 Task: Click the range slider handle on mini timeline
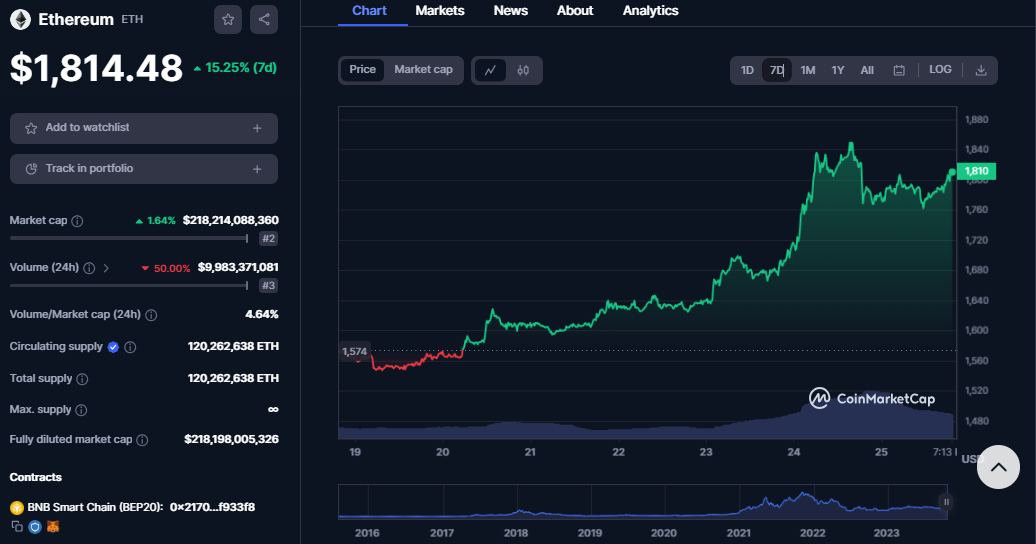click(x=945, y=502)
